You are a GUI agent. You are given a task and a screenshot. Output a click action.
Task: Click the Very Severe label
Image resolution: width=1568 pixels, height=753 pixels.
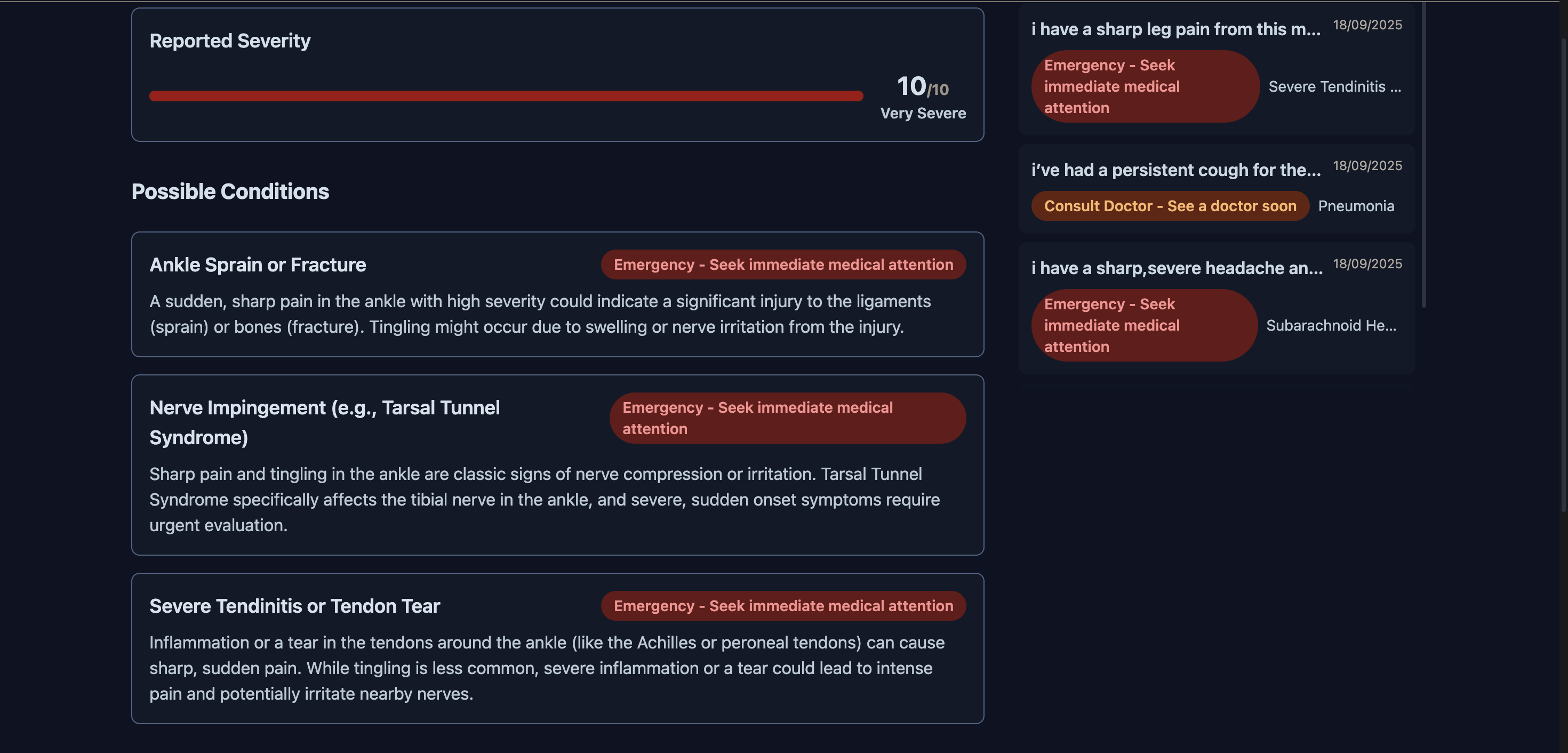tap(922, 114)
